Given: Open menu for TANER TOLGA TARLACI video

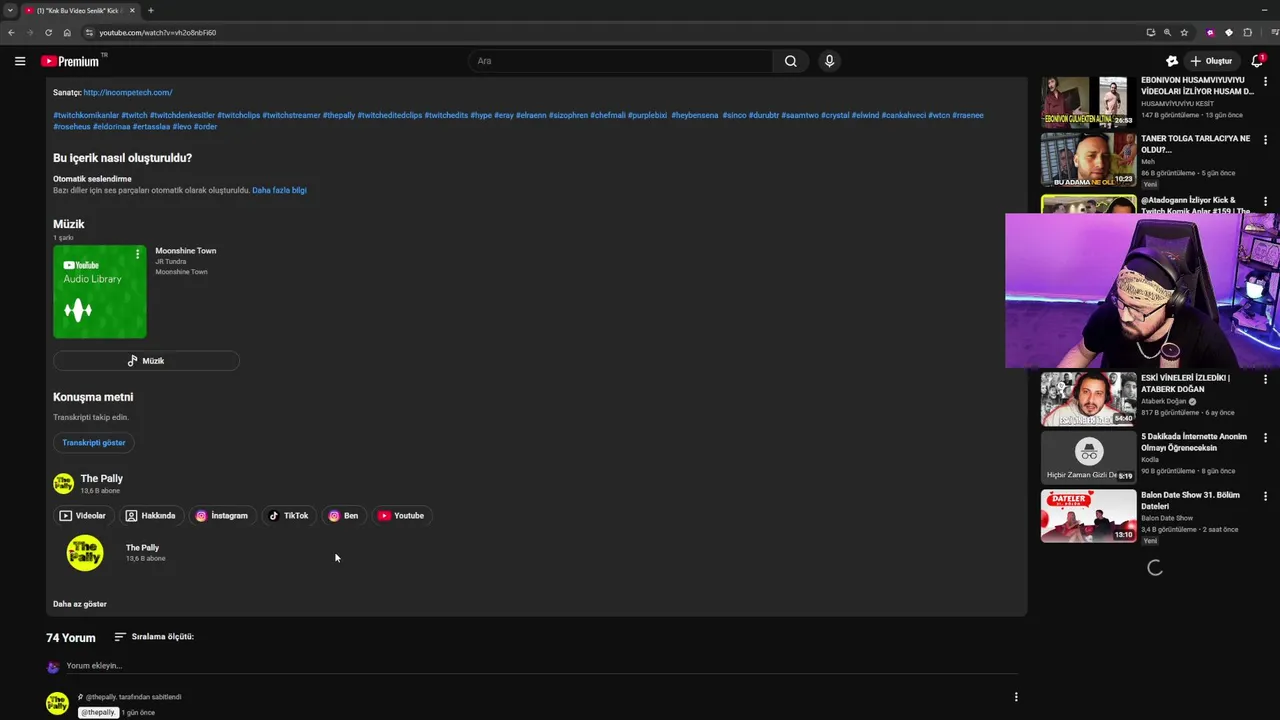Looking at the screenshot, I should point(1265,139).
